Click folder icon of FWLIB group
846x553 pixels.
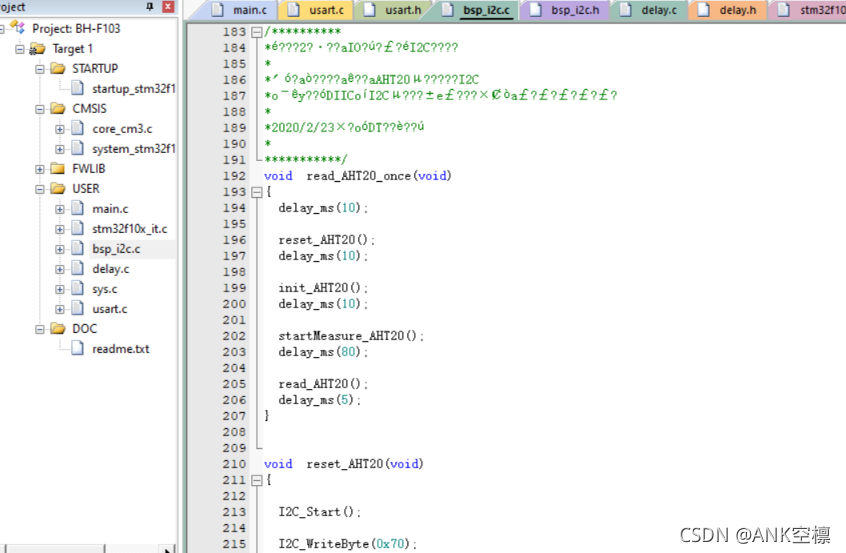click(58, 168)
